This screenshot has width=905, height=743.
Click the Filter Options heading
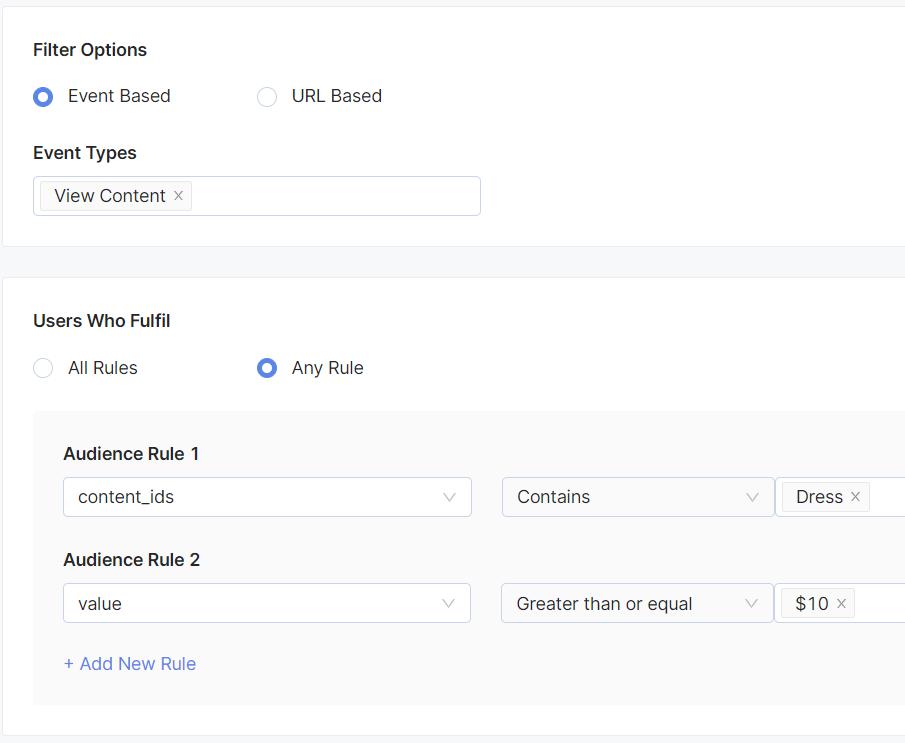point(90,50)
